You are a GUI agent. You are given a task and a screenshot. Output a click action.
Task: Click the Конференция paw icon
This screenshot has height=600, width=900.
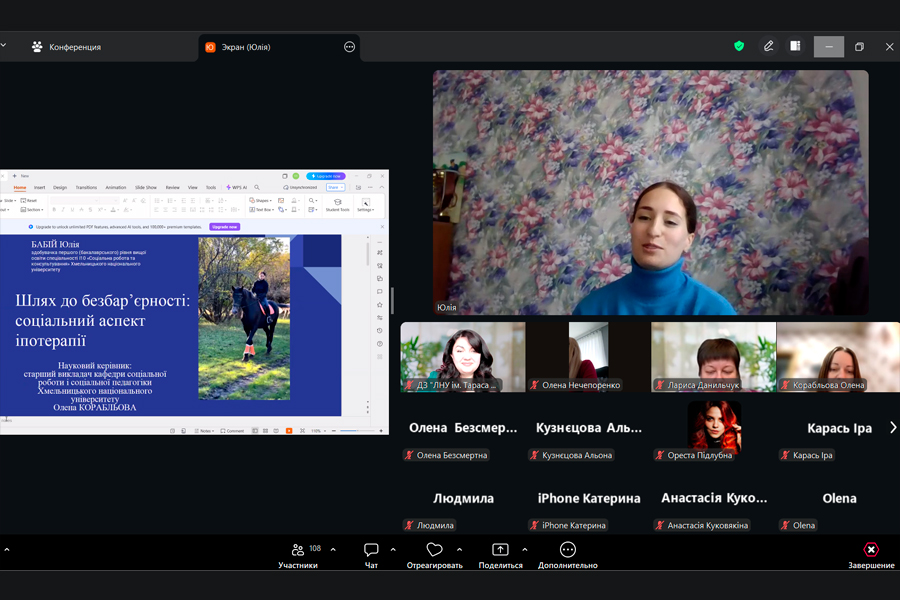pyautogui.click(x=37, y=47)
